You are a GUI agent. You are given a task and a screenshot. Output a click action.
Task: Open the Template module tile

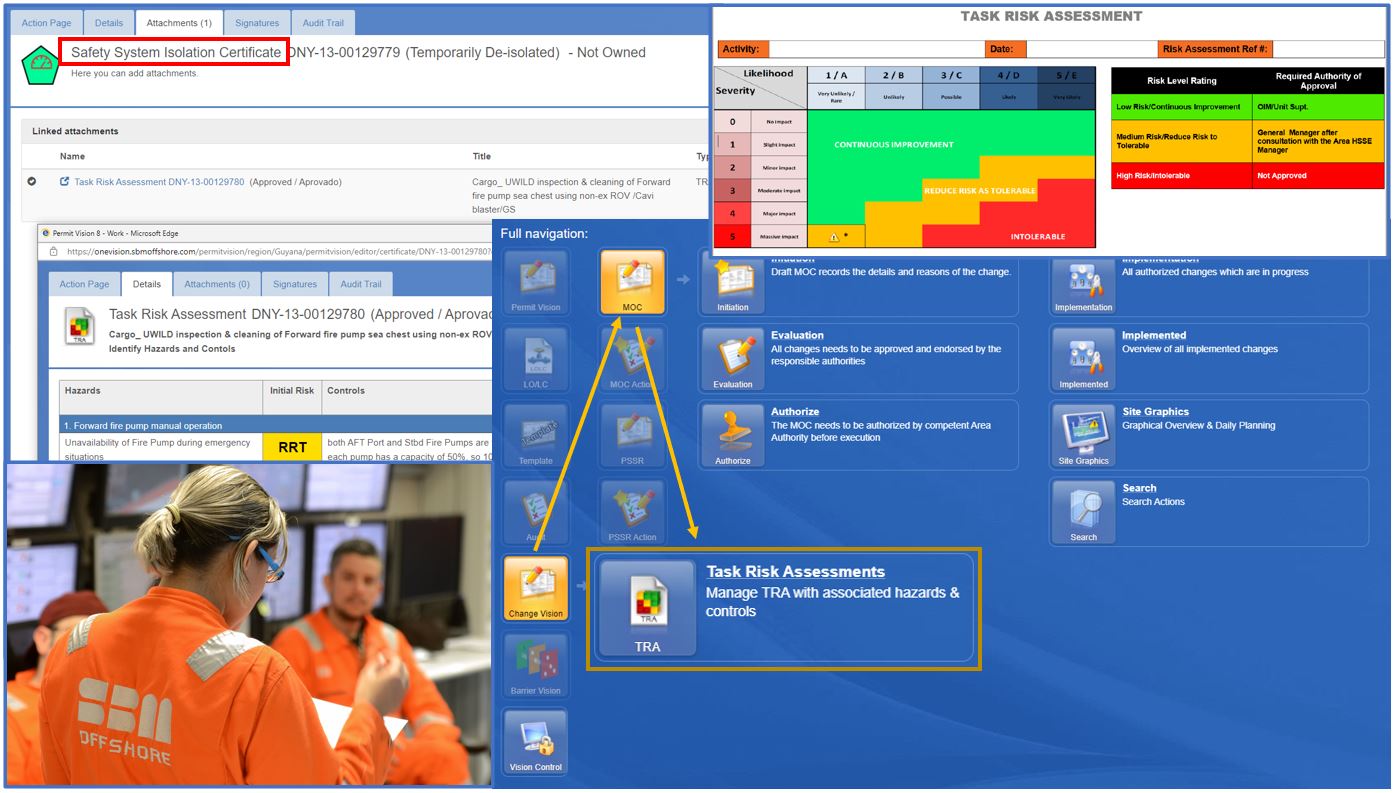(x=536, y=436)
